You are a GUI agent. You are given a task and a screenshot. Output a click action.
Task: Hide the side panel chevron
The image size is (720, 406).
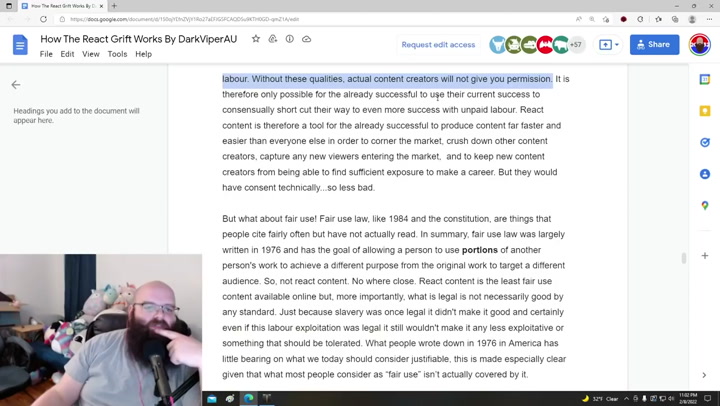point(704,375)
